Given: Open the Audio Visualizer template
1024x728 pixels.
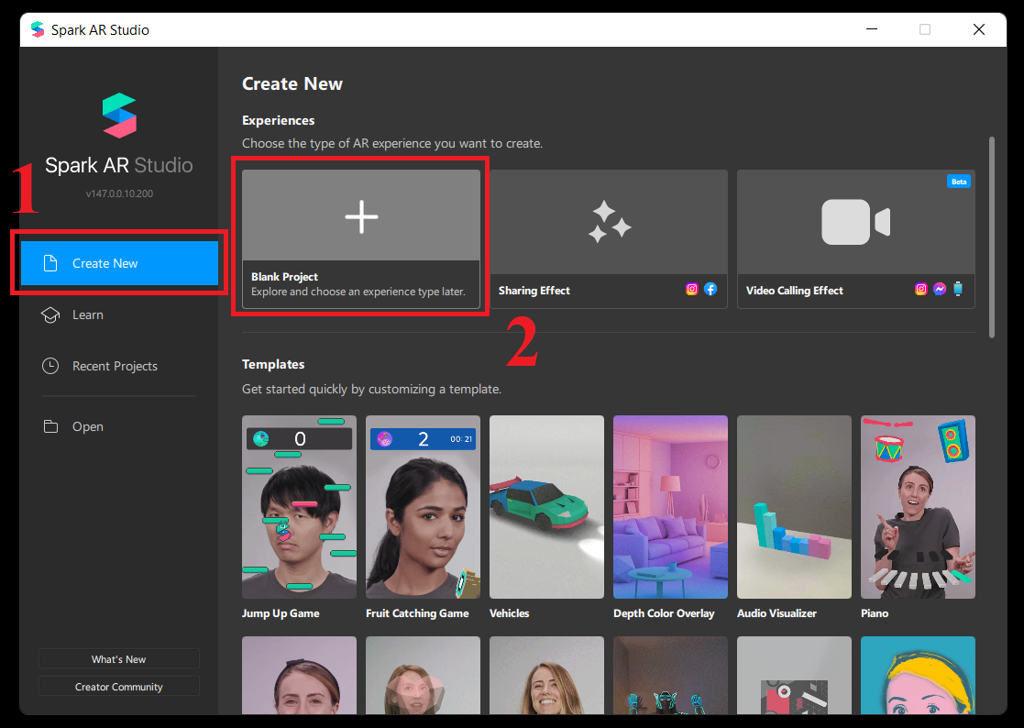Looking at the screenshot, I should tap(794, 507).
